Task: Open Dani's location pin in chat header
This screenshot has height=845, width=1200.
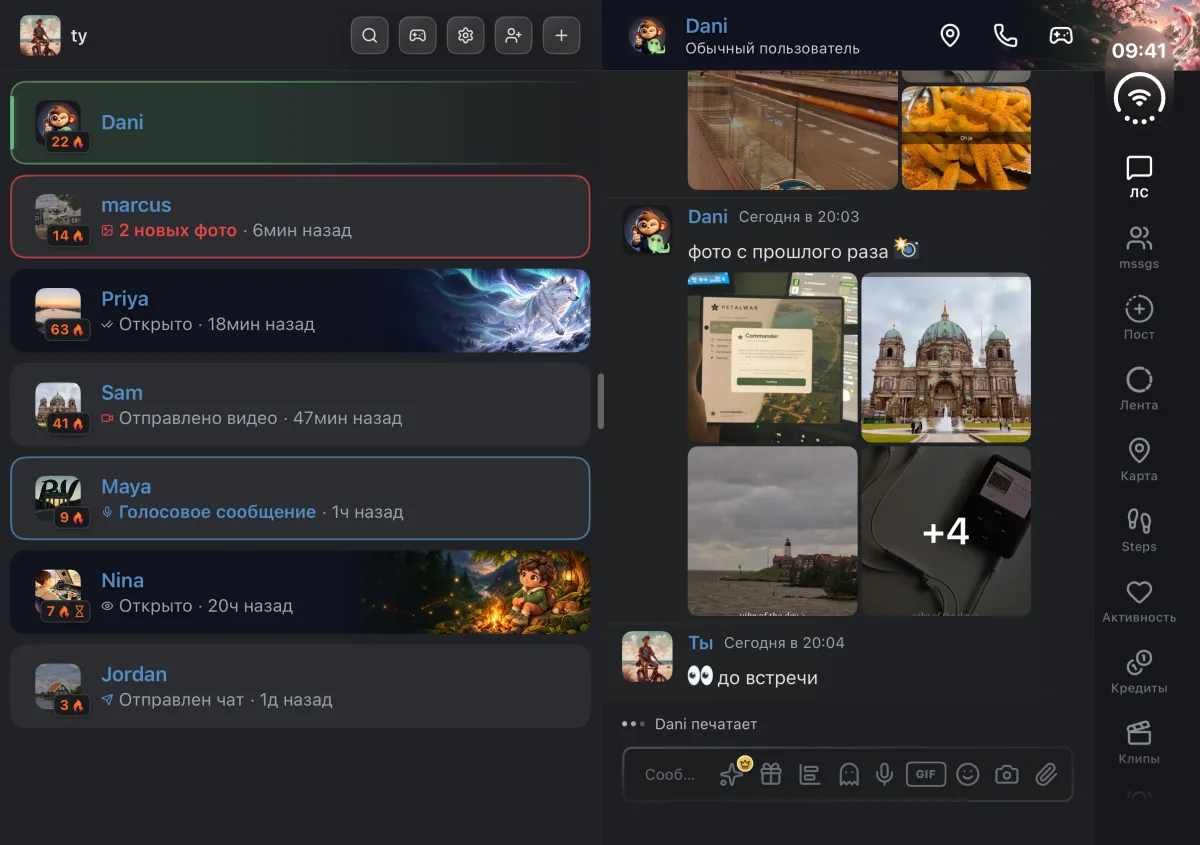Action: (x=950, y=36)
